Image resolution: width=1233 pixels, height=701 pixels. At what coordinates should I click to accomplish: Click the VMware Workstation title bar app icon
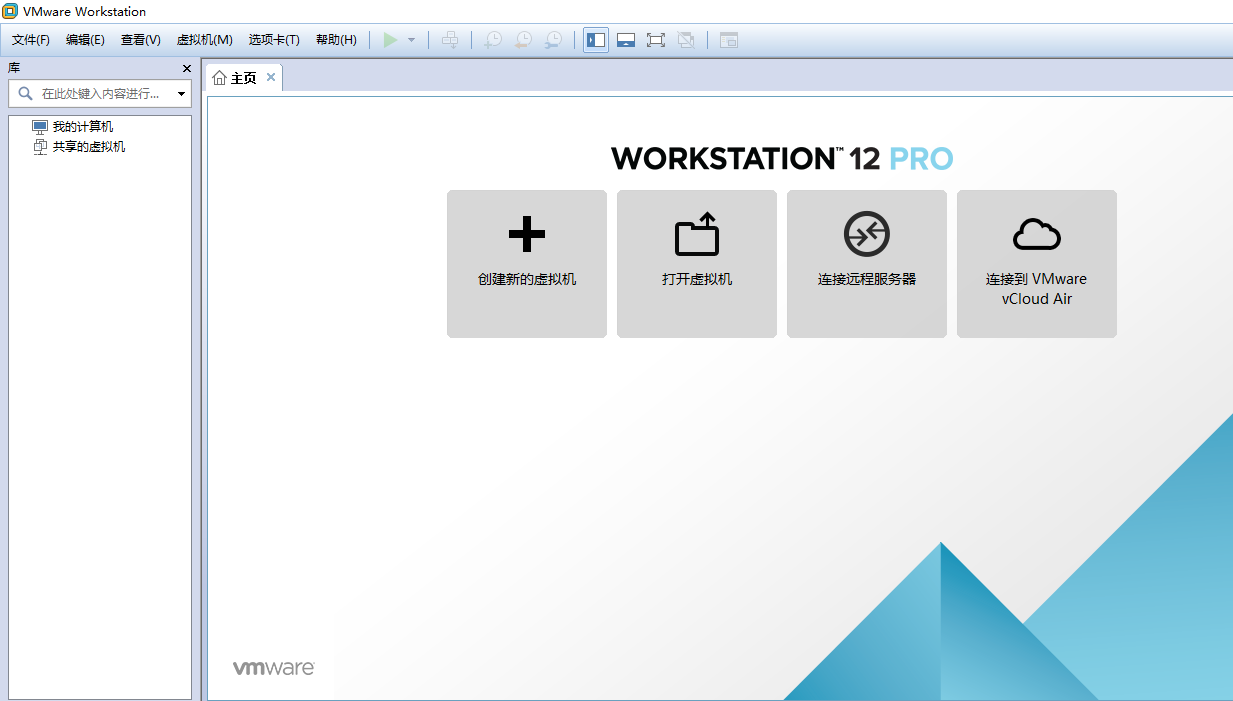click(11, 11)
